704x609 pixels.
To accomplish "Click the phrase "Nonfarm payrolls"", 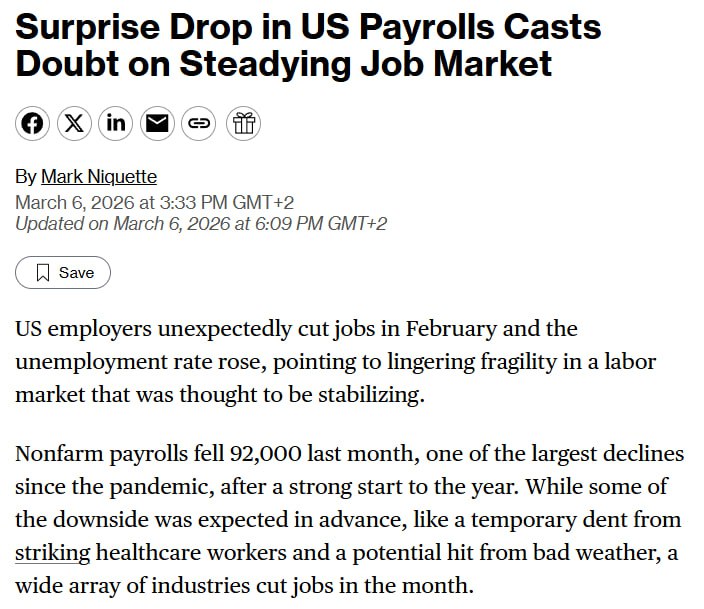I will point(101,454).
